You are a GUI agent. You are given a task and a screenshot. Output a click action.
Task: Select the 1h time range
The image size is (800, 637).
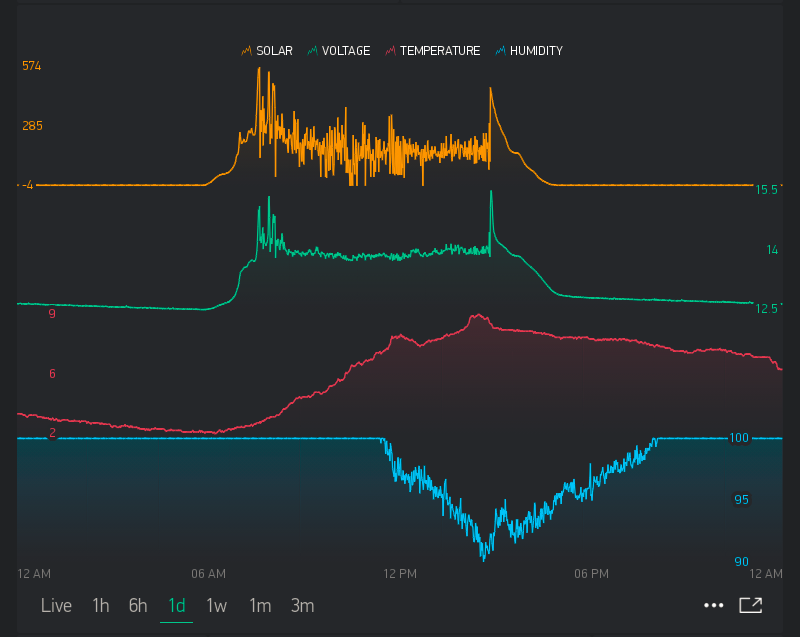tap(101, 605)
